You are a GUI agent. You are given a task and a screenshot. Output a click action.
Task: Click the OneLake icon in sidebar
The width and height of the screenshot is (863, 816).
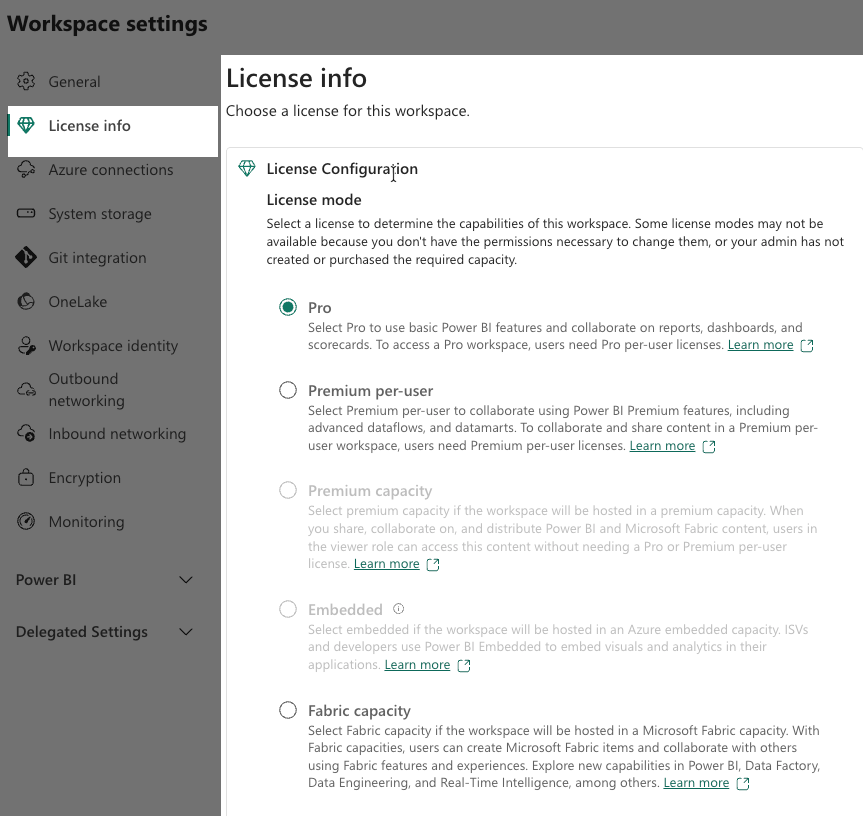point(26,302)
